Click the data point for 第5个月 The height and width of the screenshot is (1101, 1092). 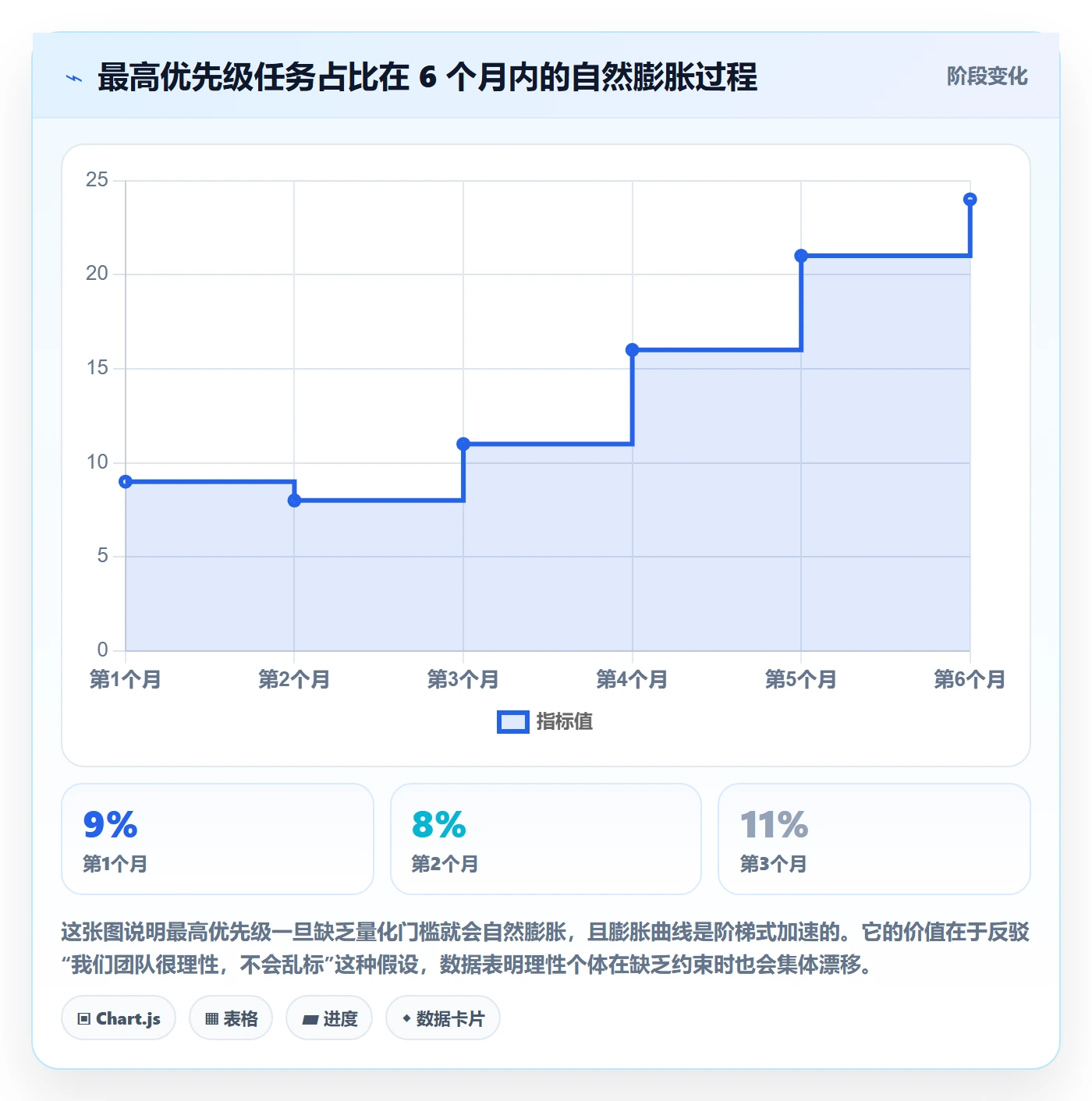[x=801, y=256]
